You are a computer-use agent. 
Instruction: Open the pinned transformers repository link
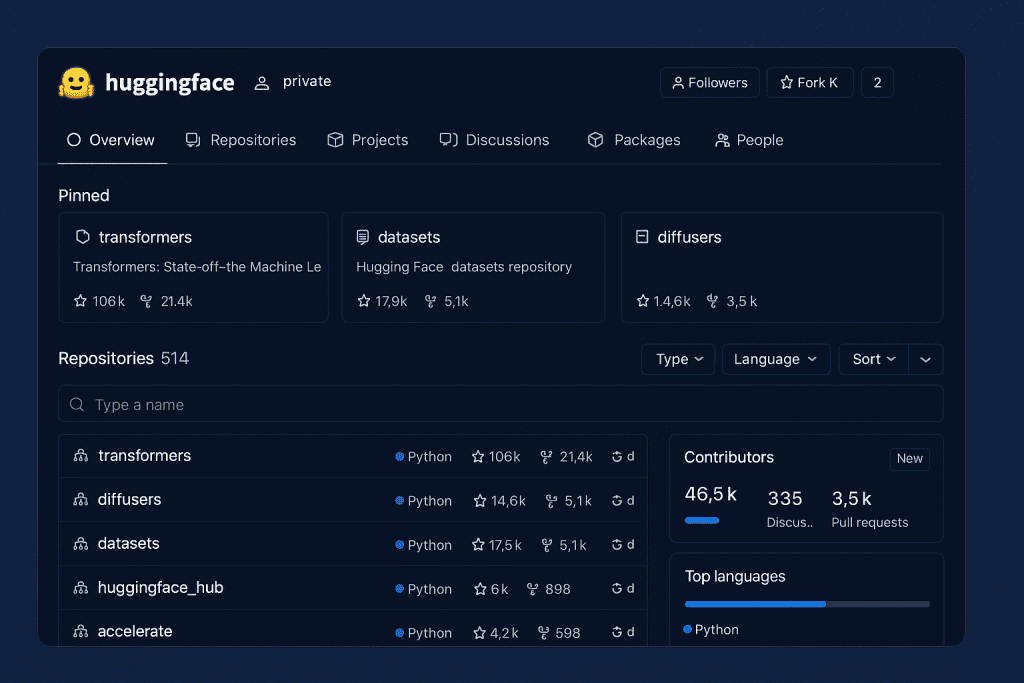coord(145,237)
